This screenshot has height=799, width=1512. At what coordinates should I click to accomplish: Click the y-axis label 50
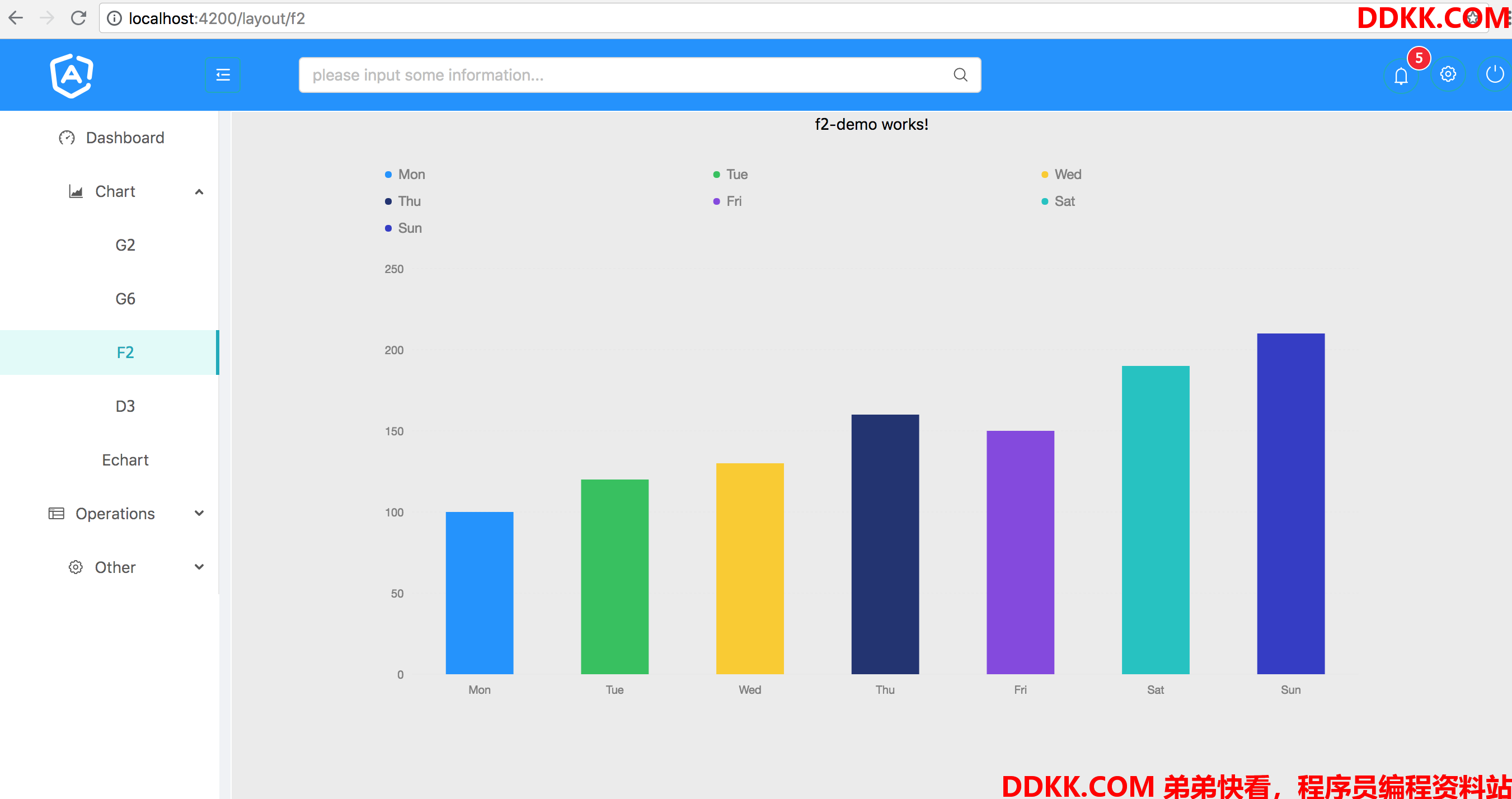(x=397, y=593)
